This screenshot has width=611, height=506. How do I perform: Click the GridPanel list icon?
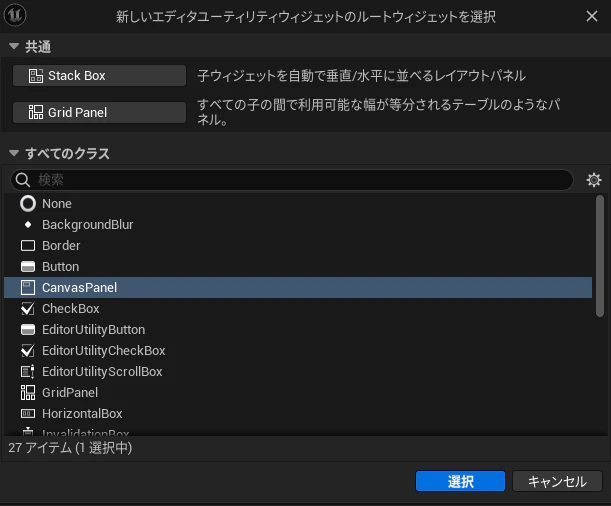pyautogui.click(x=28, y=393)
